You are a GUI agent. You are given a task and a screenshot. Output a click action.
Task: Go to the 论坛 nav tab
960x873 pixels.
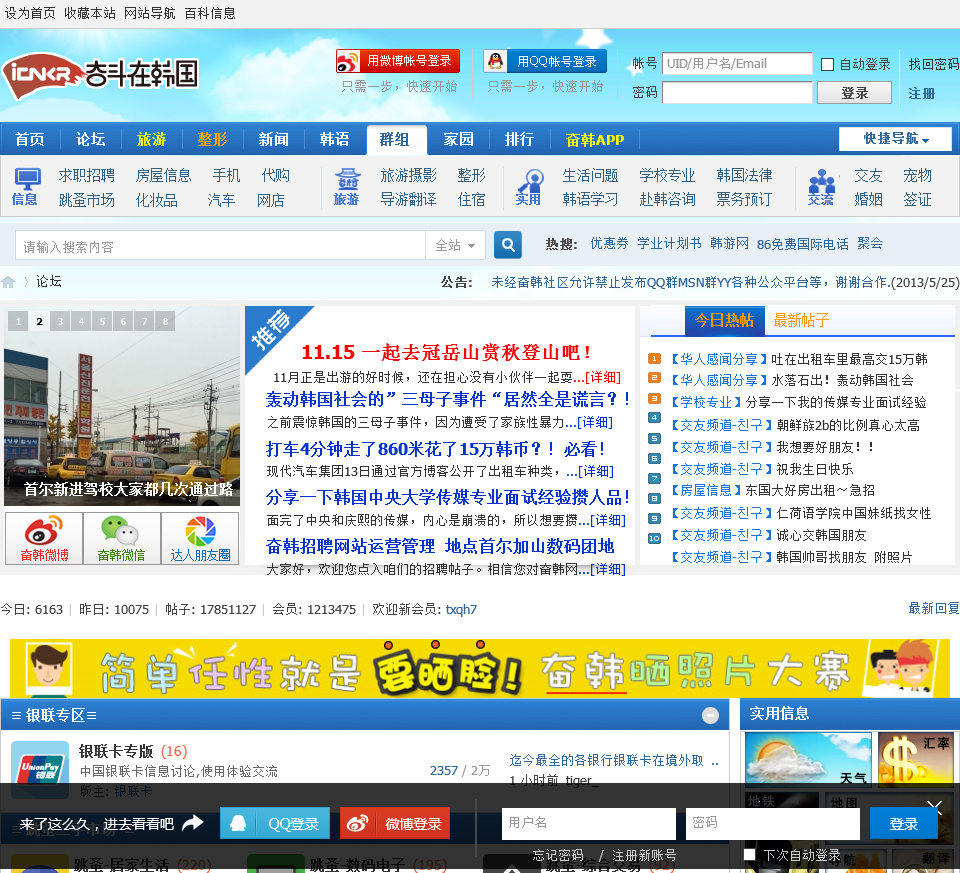pos(91,140)
